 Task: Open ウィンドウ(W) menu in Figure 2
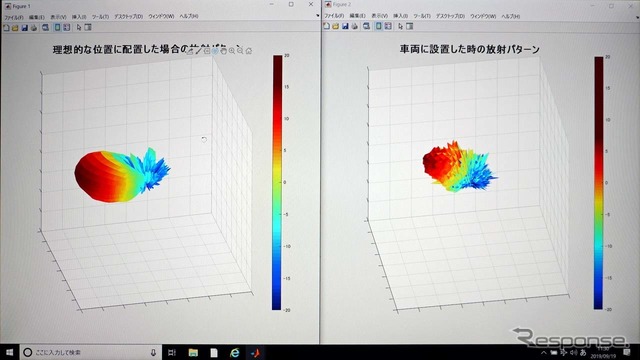point(483,16)
